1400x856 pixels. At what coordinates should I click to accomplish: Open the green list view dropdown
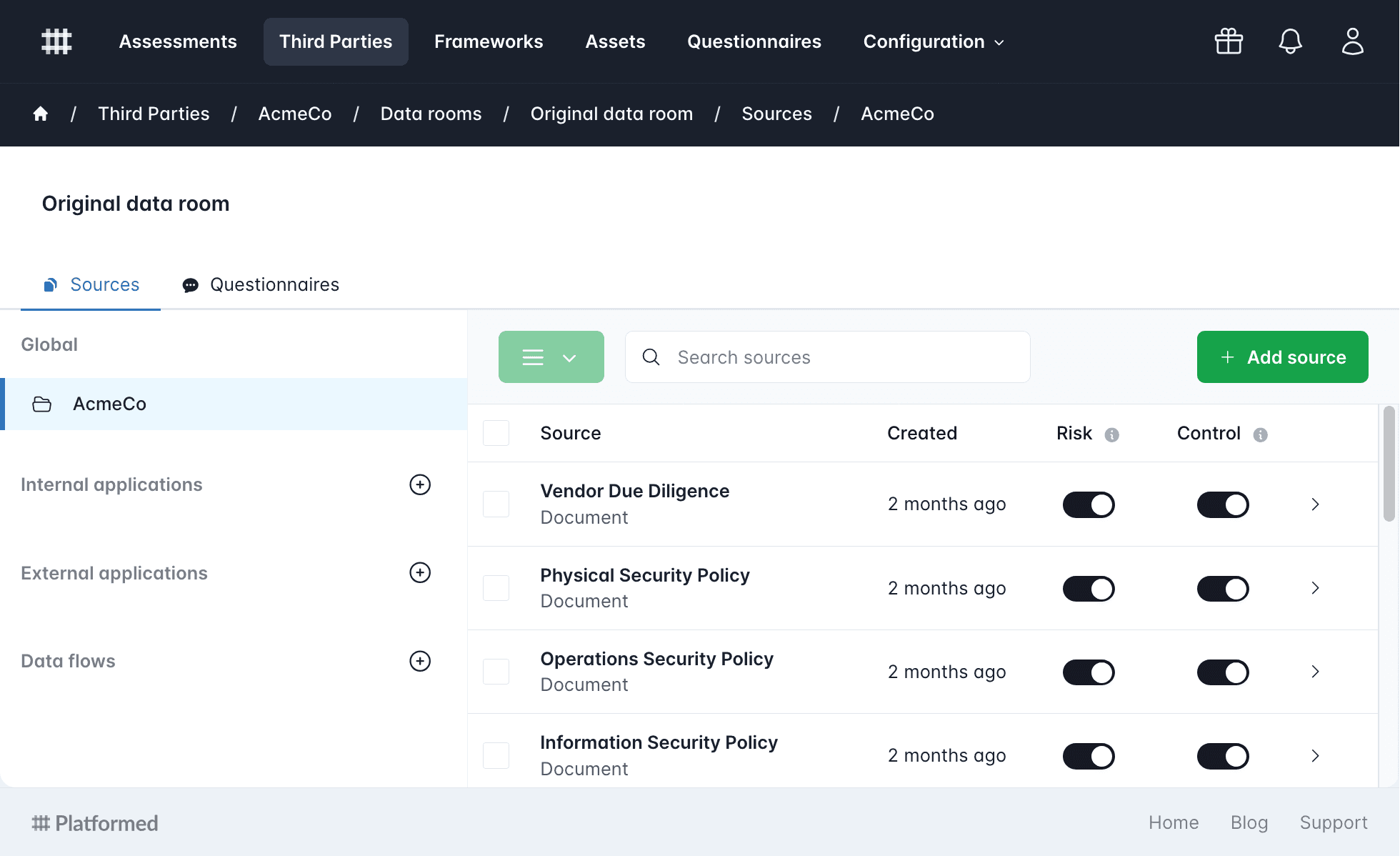(551, 357)
